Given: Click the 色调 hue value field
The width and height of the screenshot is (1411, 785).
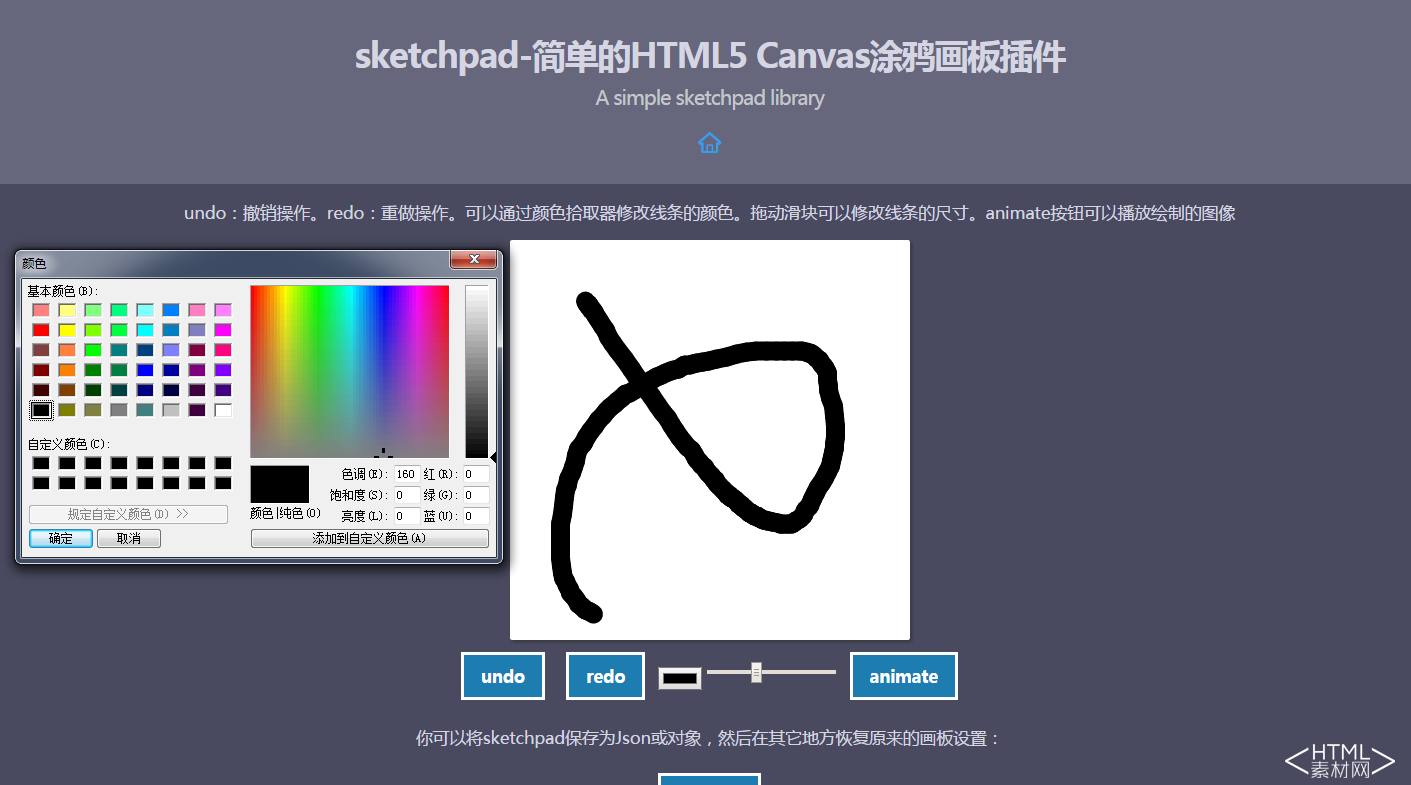Looking at the screenshot, I should (x=406, y=474).
